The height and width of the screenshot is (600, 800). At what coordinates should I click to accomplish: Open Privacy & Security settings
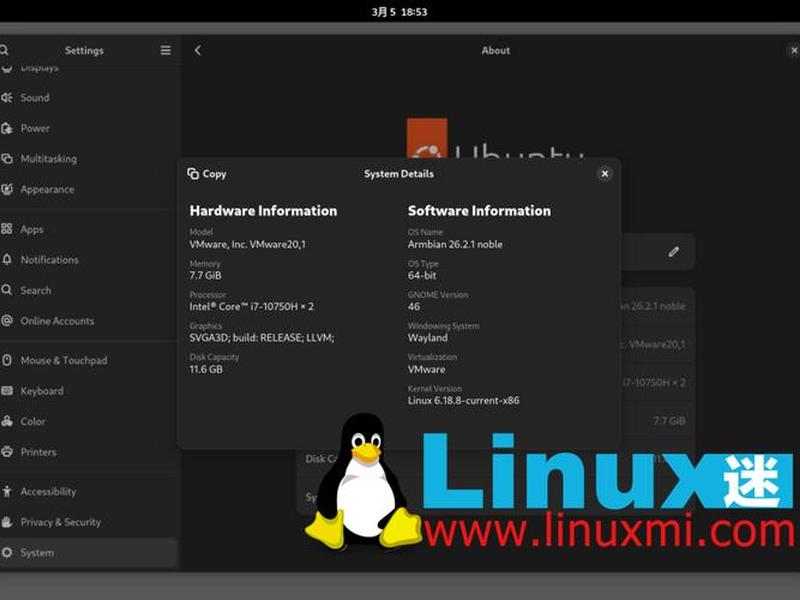89,522
